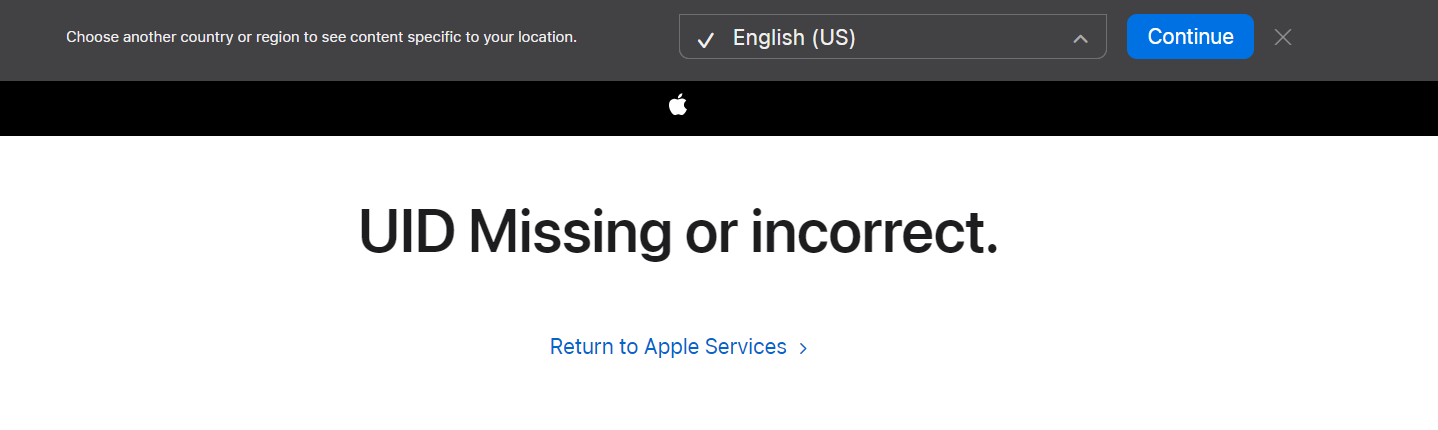Confirm region selection with Continue
The width and height of the screenshot is (1438, 430).
pyautogui.click(x=1190, y=36)
